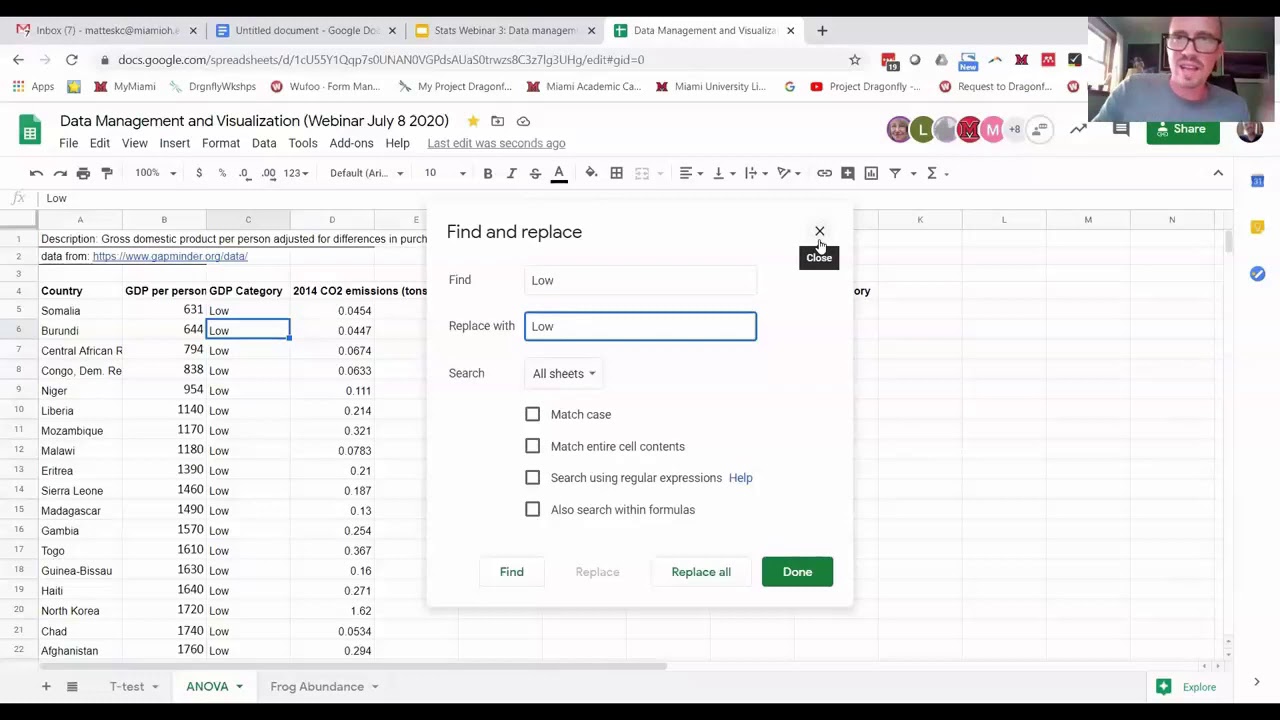Click the Print icon
Viewport: 1280px width, 720px height.
point(83,173)
